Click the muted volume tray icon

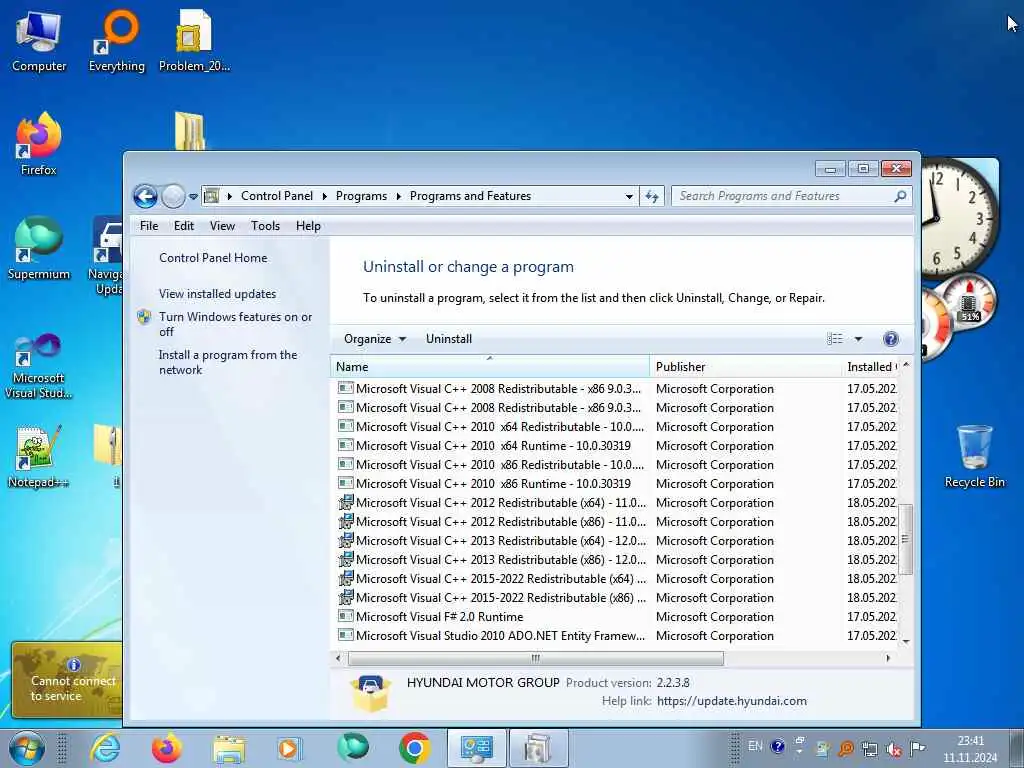(893, 749)
